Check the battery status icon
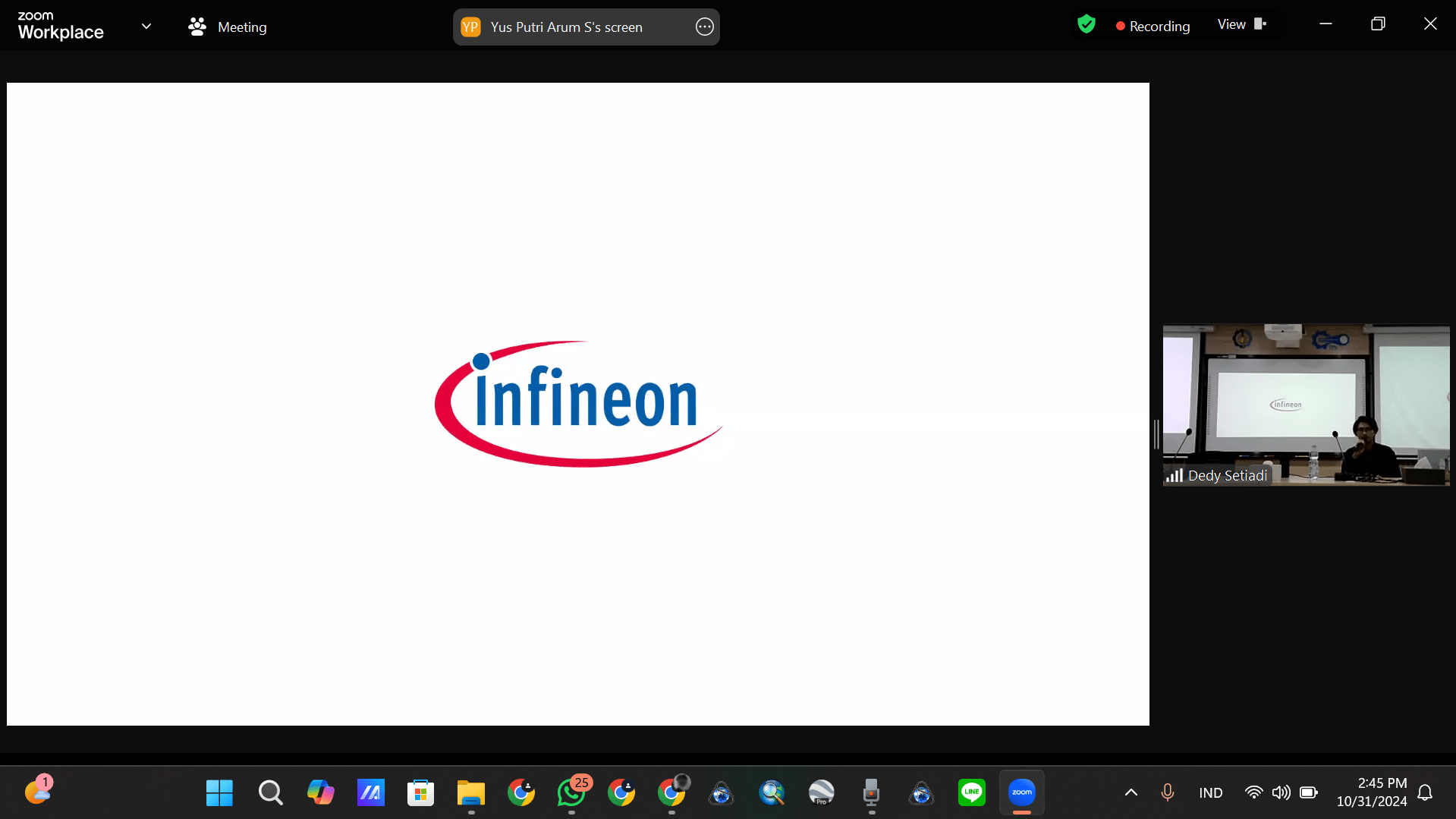 point(1308,792)
